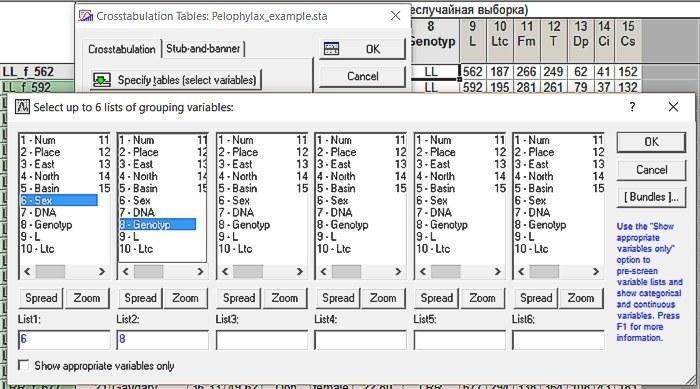Click Zoom under the fourth list
The width and height of the screenshot is (700, 389).
[x=383, y=298]
